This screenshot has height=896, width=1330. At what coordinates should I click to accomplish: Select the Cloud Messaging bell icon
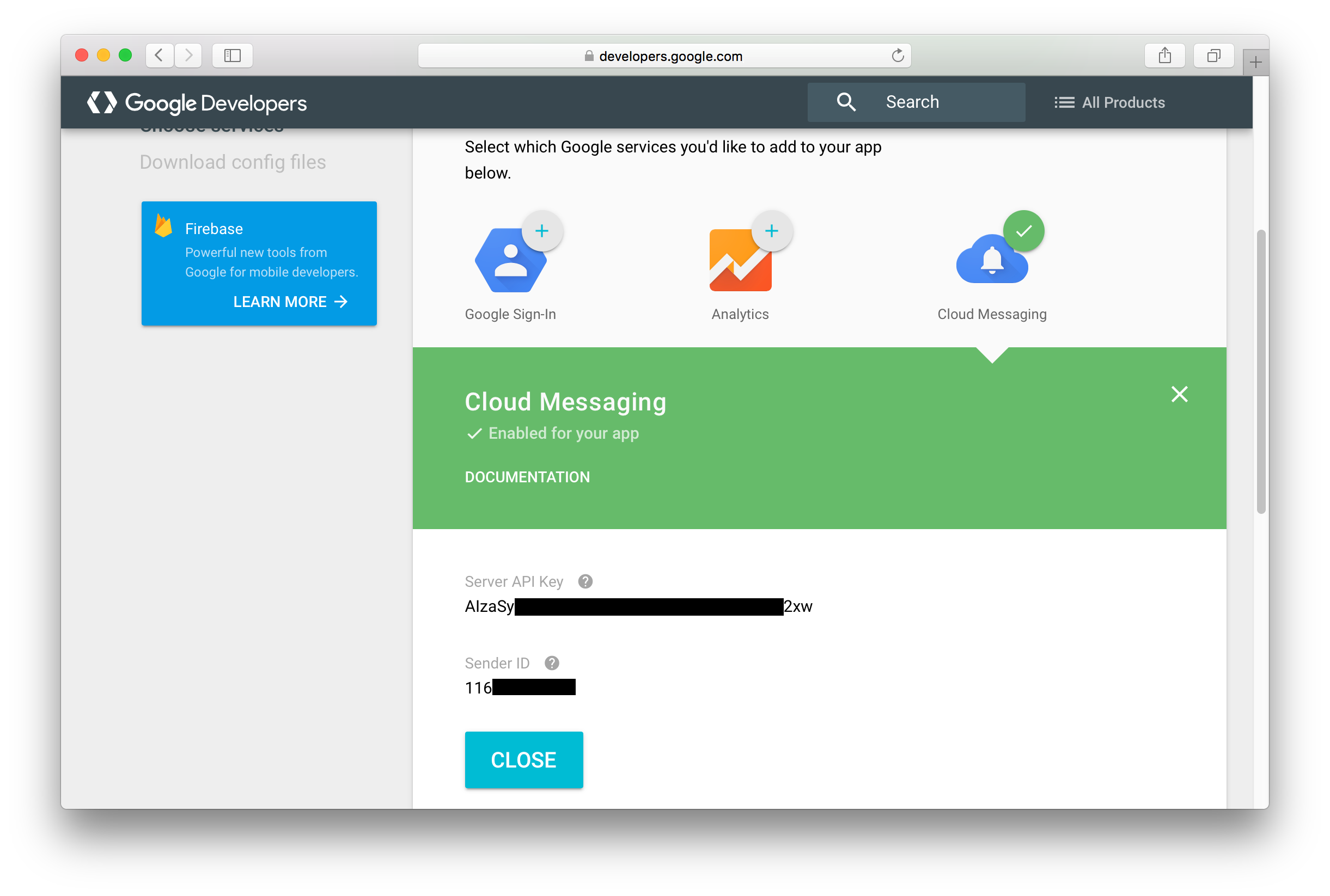(992, 260)
